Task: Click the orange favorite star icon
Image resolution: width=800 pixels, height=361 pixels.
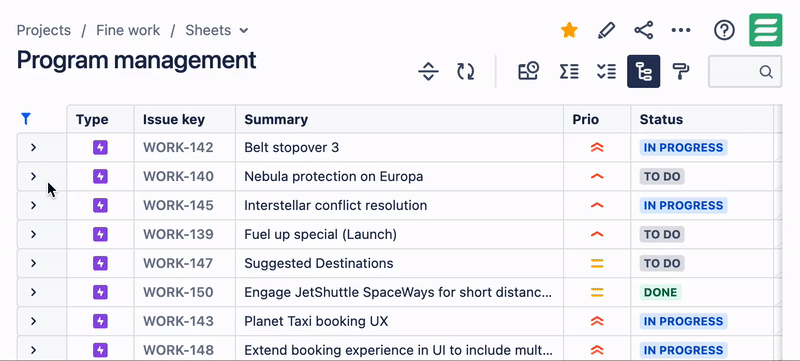Action: click(x=569, y=30)
